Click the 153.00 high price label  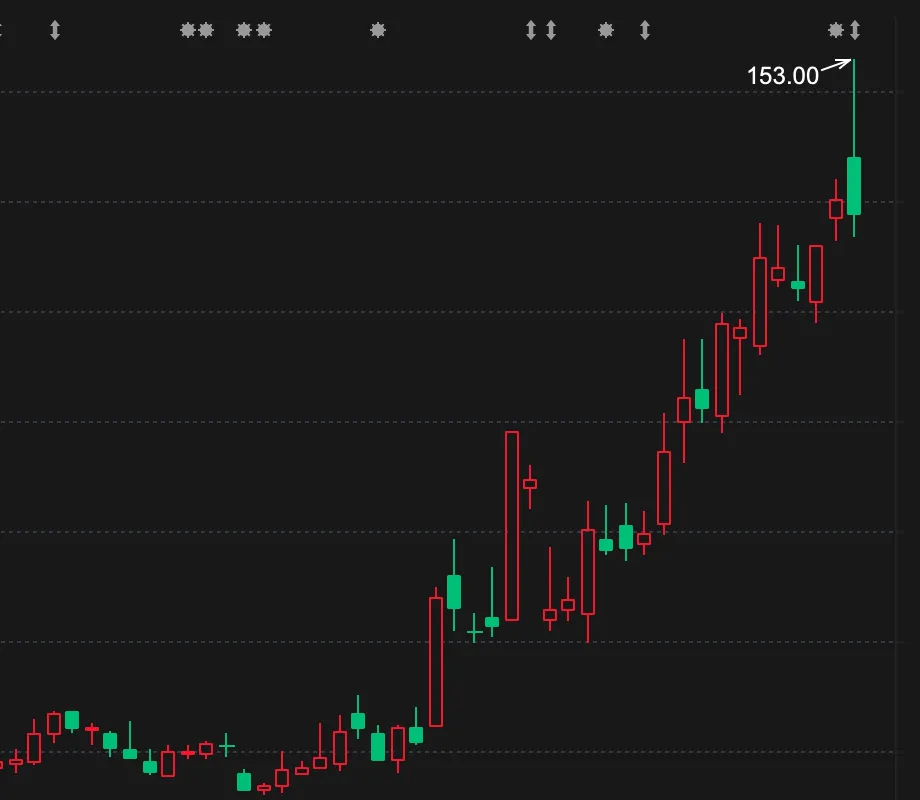pyautogui.click(x=782, y=76)
